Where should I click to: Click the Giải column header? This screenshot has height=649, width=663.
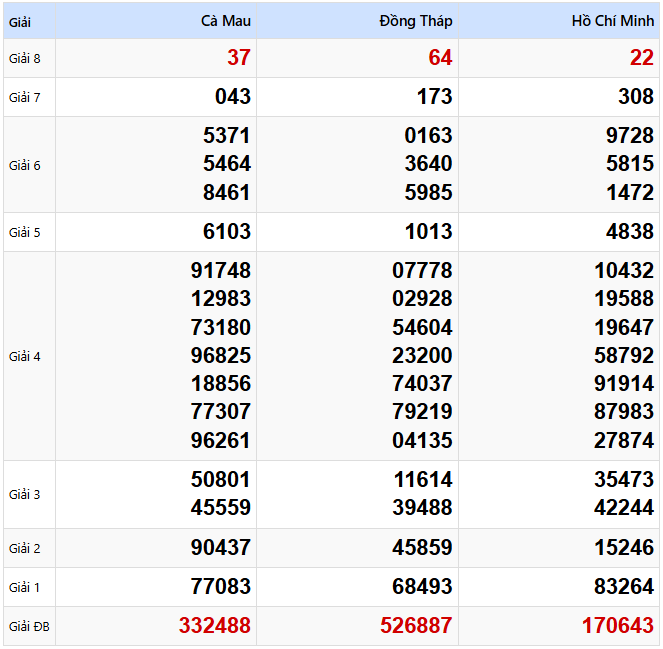[x=21, y=21]
